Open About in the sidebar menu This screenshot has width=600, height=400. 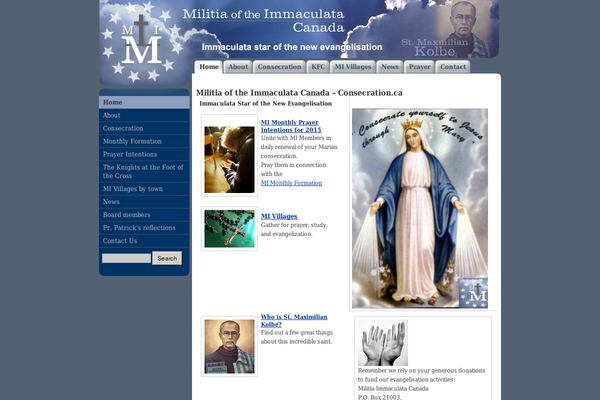[x=144, y=115]
